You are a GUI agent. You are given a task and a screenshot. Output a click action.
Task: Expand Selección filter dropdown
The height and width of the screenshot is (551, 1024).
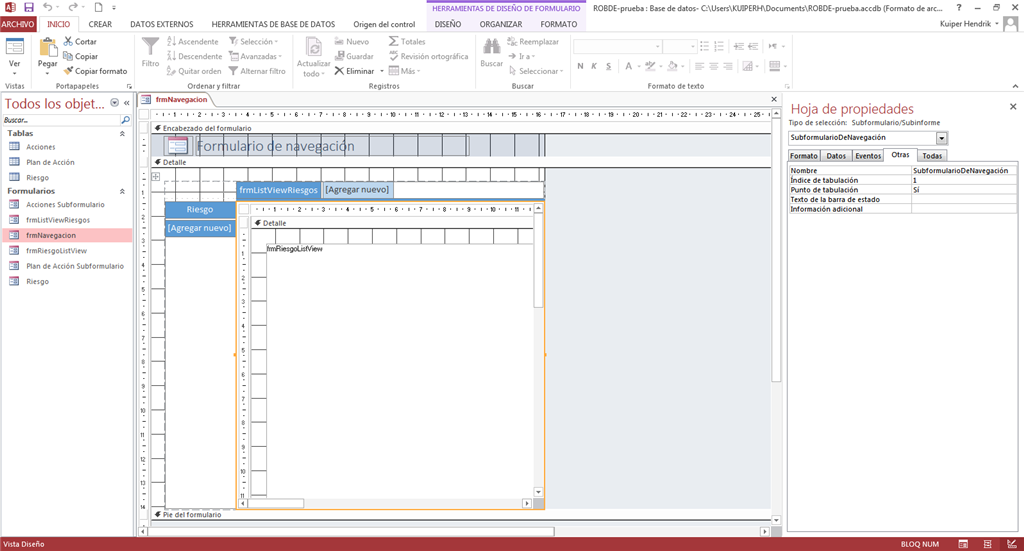[x=254, y=41]
